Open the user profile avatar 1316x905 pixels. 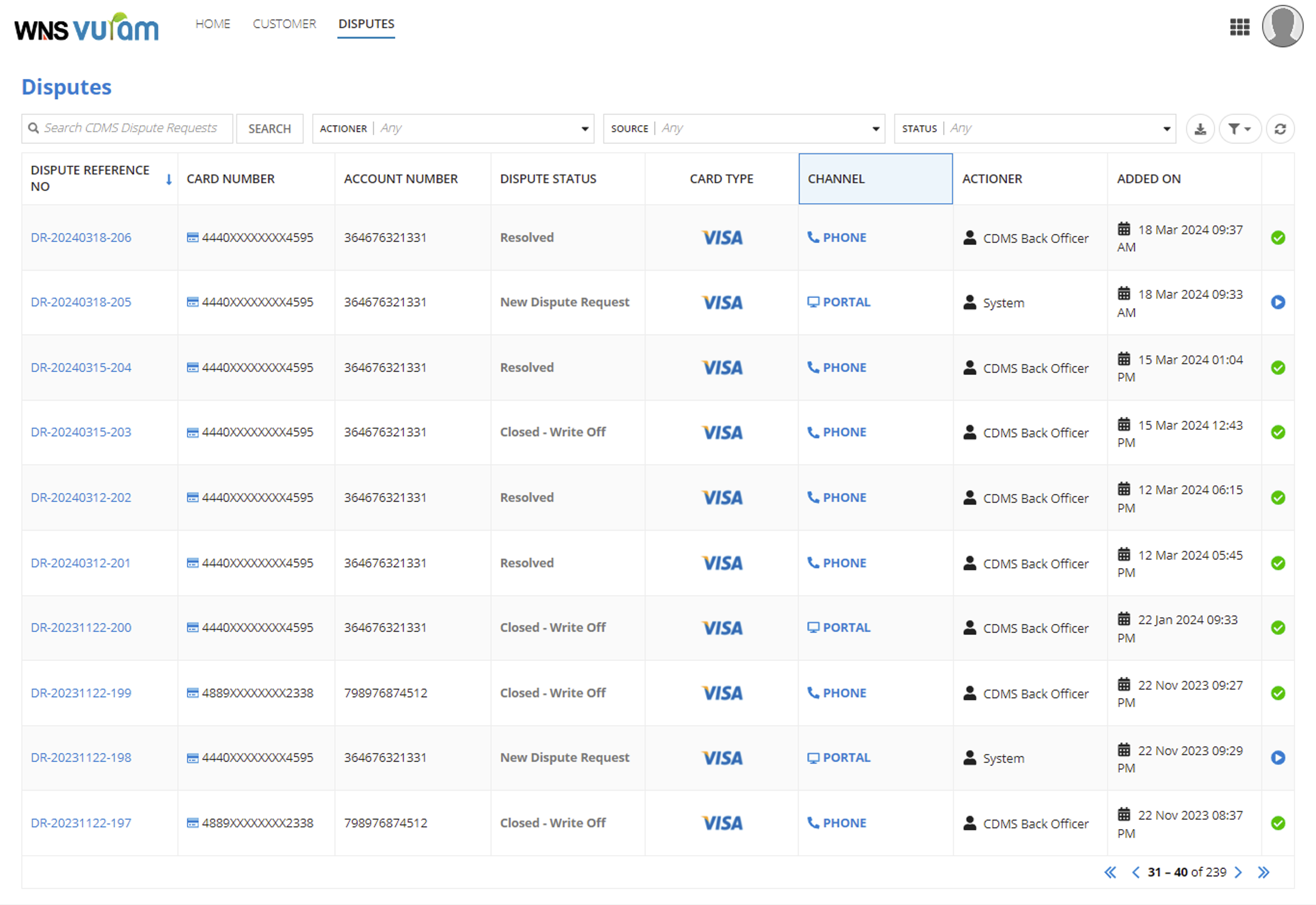(x=1282, y=26)
